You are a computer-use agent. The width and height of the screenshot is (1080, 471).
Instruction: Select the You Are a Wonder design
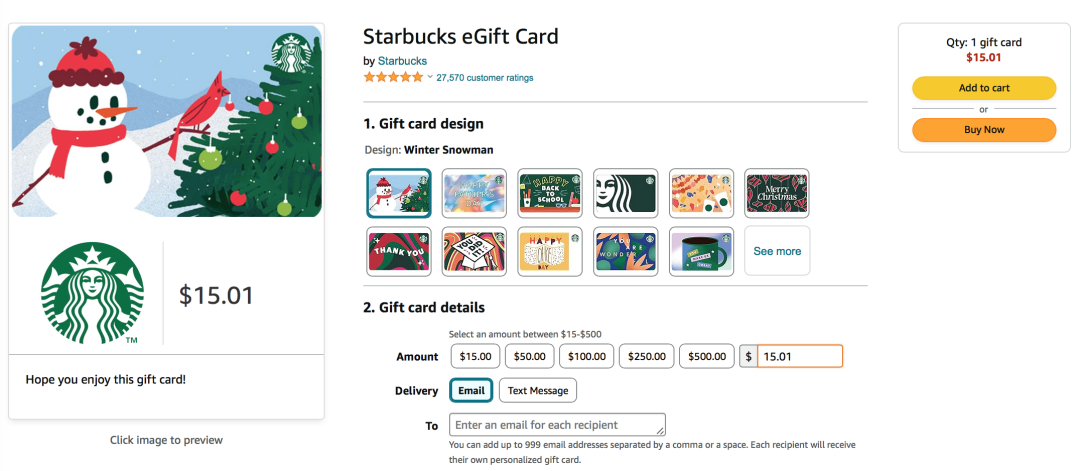click(x=625, y=251)
